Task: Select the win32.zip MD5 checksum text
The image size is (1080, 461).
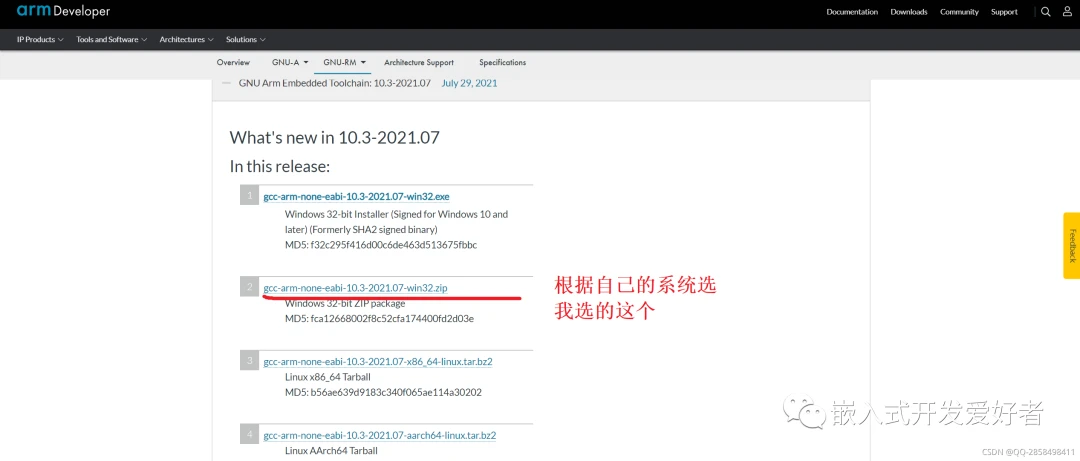Action: tap(379, 319)
